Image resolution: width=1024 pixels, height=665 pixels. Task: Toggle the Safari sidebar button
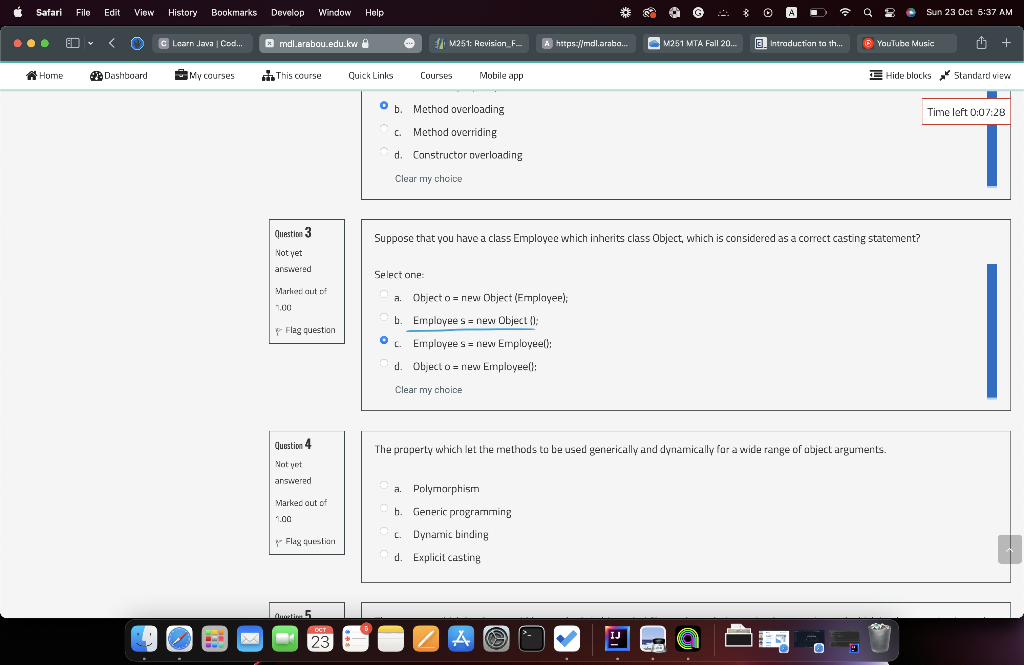pyautogui.click(x=72, y=43)
